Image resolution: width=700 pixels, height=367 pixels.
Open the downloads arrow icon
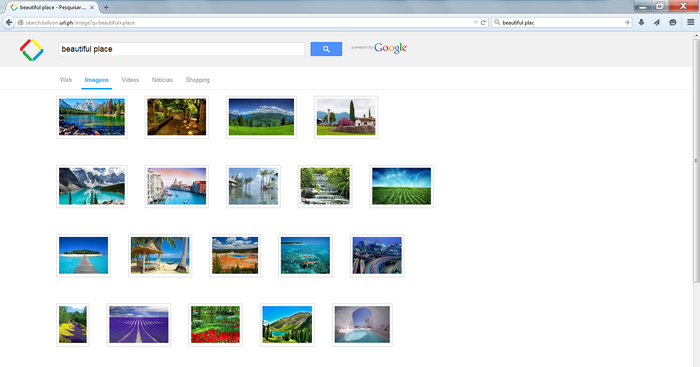point(641,22)
